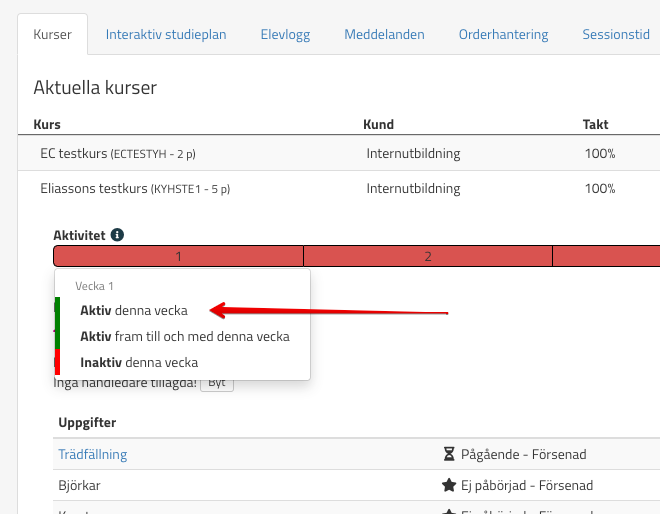Click the third red activity week segment
Viewport: 660px width, 514px height.
coord(606,256)
